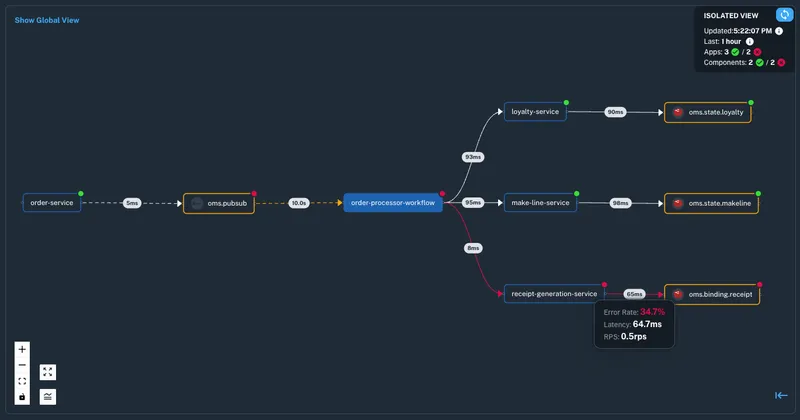Select the oms.pubsub component node

click(x=218, y=203)
